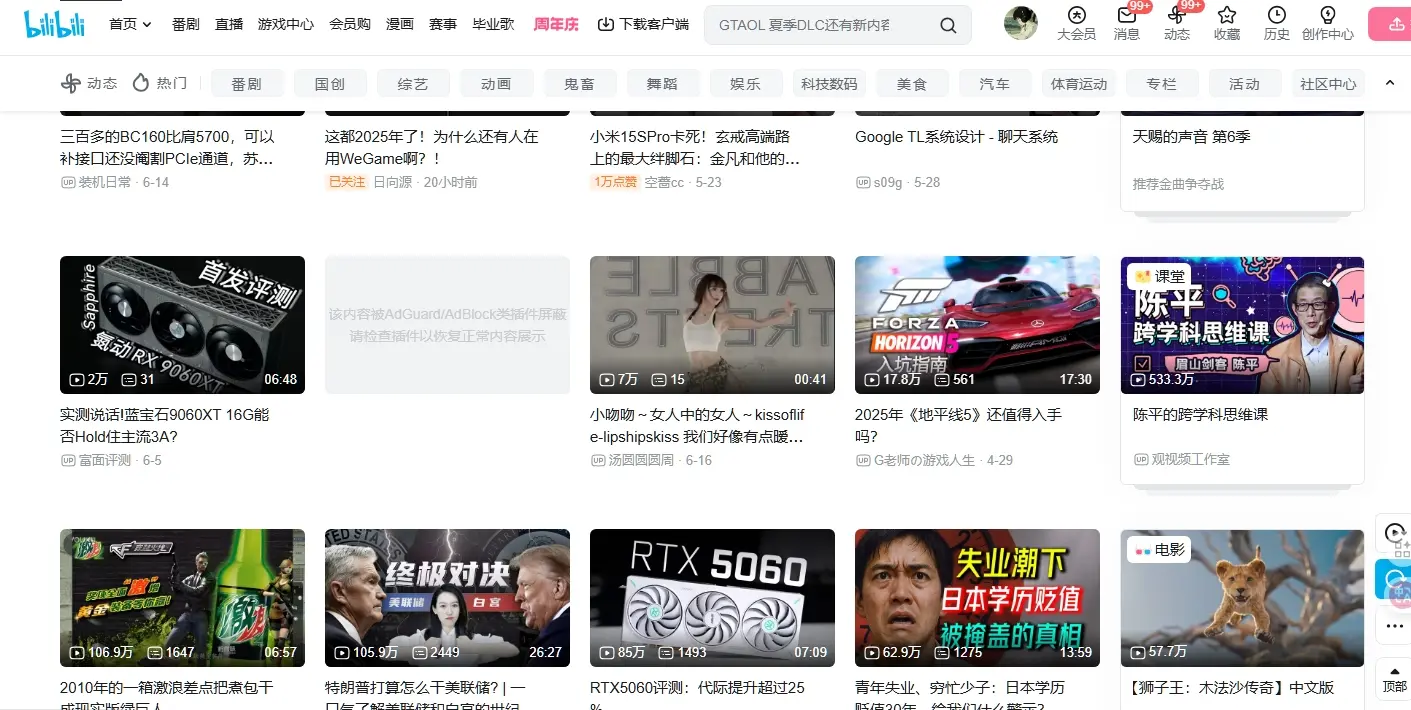Click 1万点赞 tag beside 空蕾cc

pyautogui.click(x=615, y=182)
